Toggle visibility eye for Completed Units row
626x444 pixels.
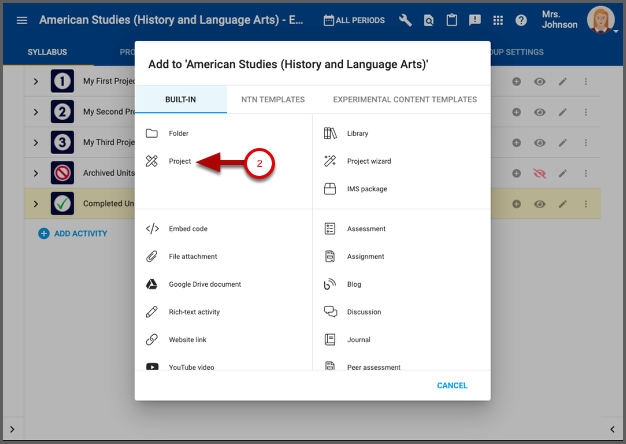pyautogui.click(x=539, y=204)
